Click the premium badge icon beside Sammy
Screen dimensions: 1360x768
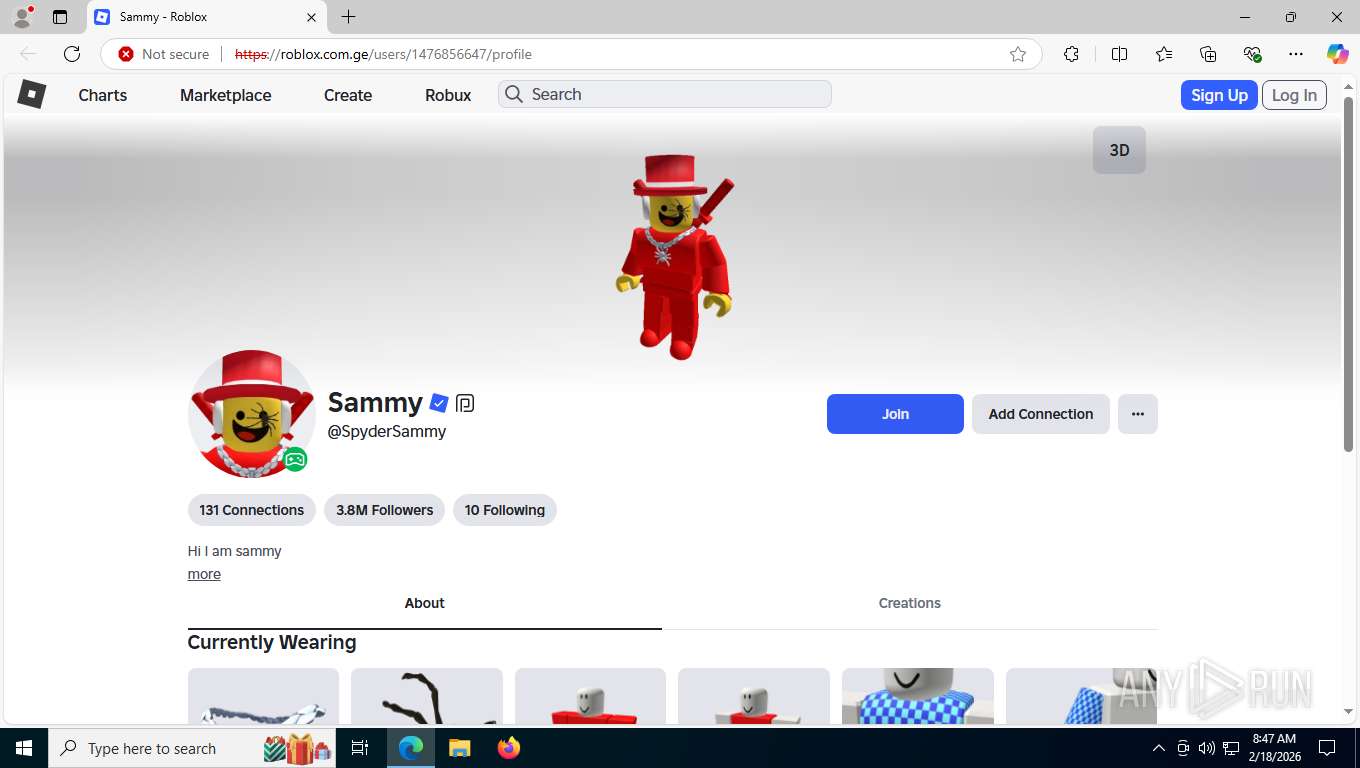tap(465, 403)
